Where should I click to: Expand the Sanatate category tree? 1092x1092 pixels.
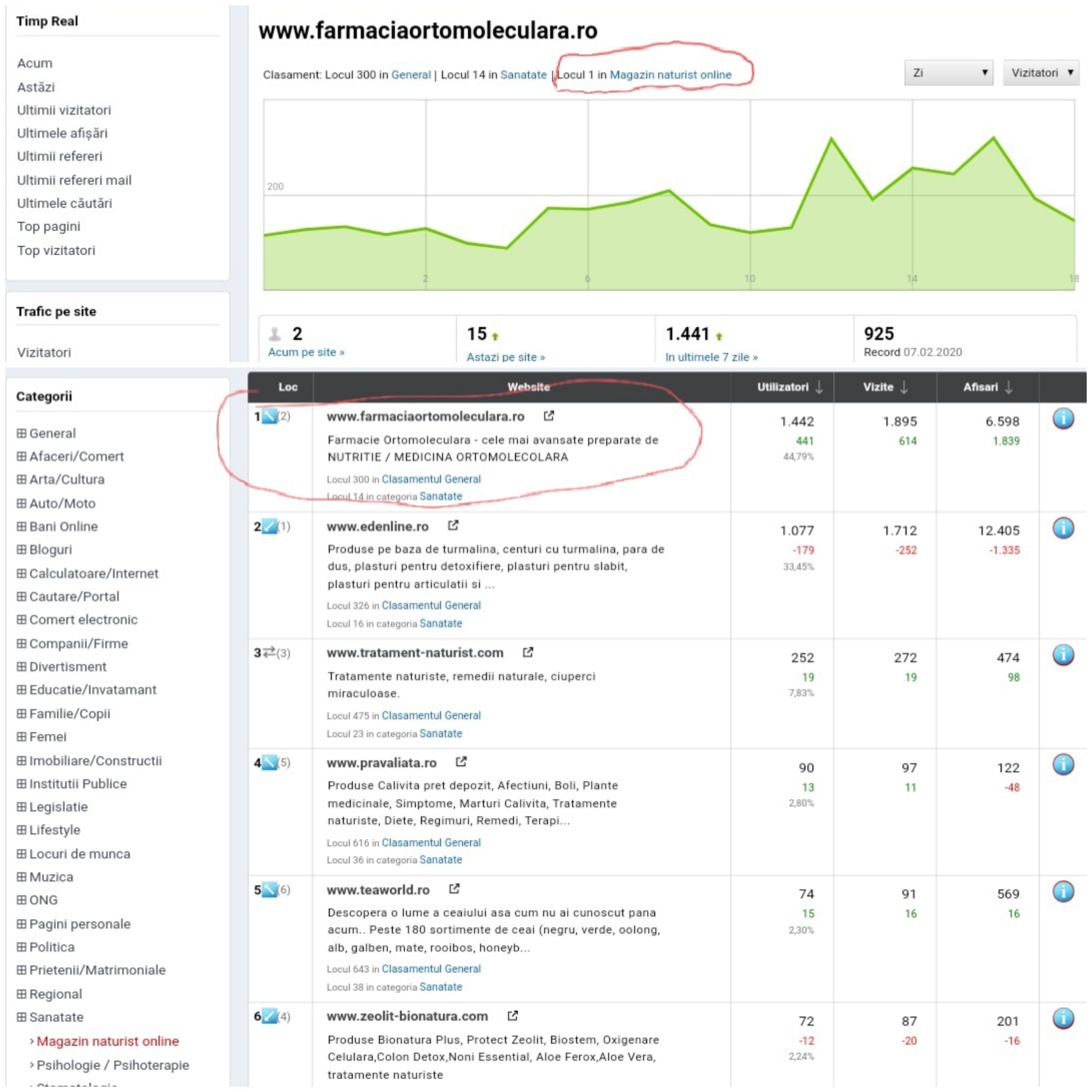click(x=22, y=1017)
